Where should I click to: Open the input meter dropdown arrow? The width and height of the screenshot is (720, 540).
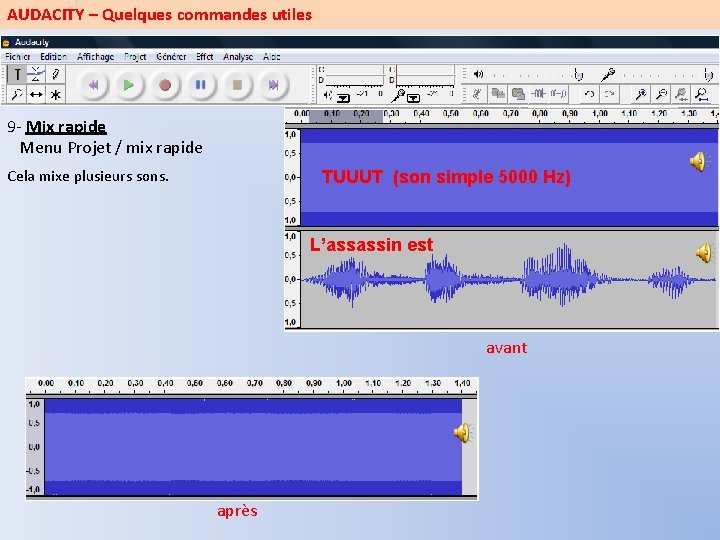(413, 98)
